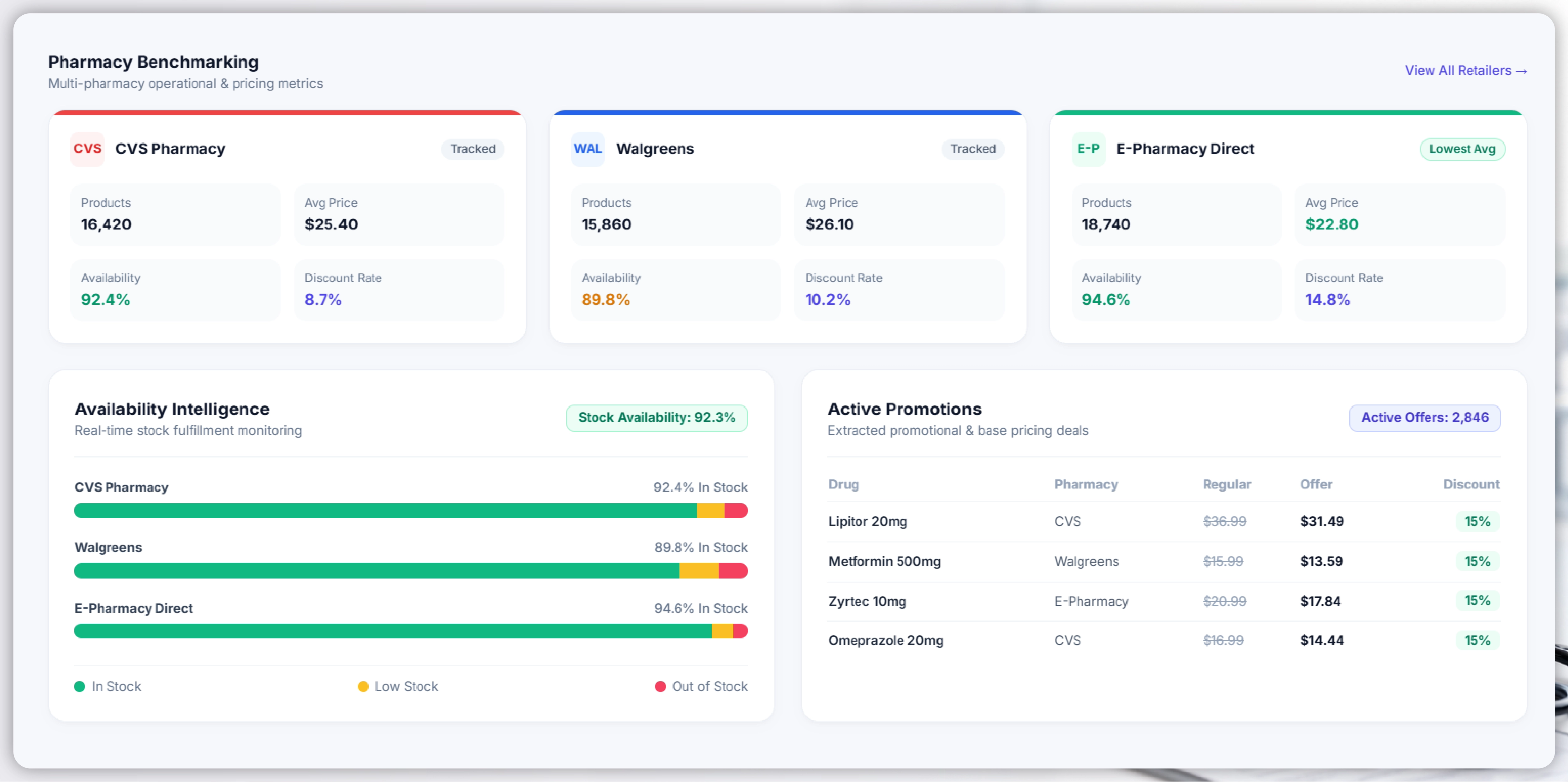This screenshot has height=782, width=1568.
Task: Click the 15% discount badge for Lipitor
Action: [1477, 521]
